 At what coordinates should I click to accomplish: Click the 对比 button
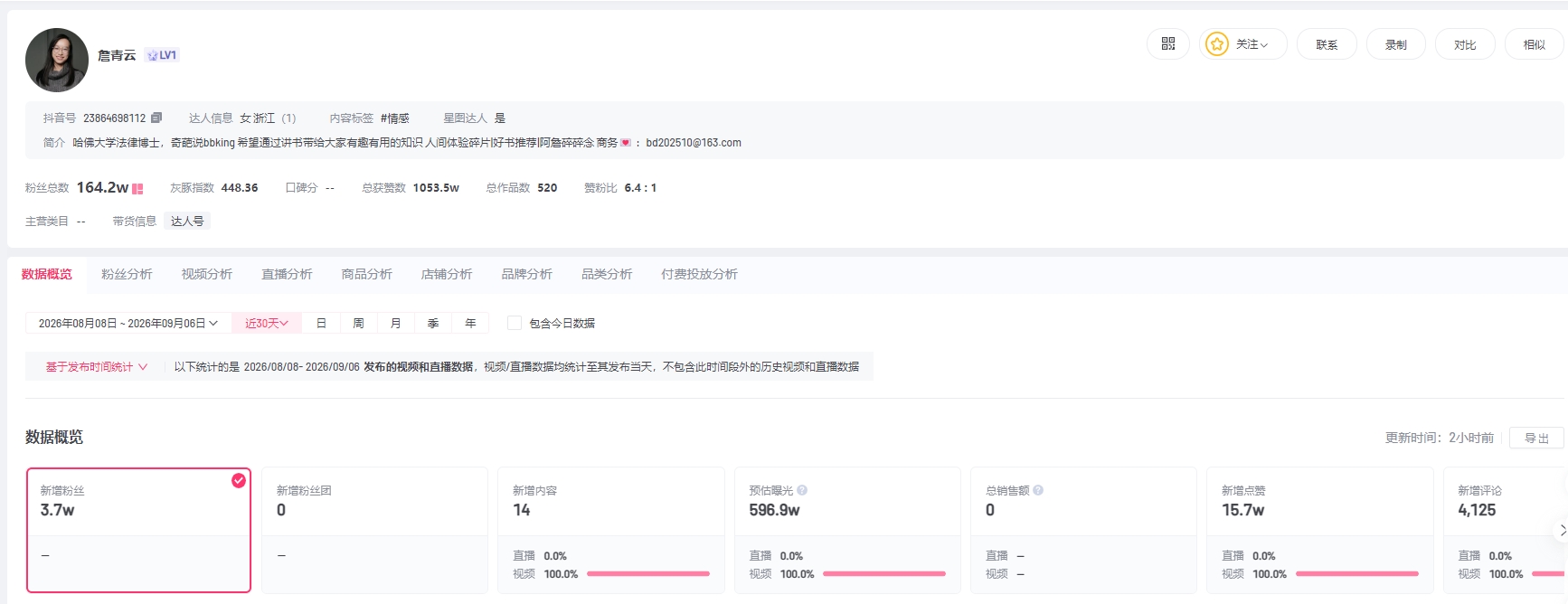pyautogui.click(x=1465, y=44)
